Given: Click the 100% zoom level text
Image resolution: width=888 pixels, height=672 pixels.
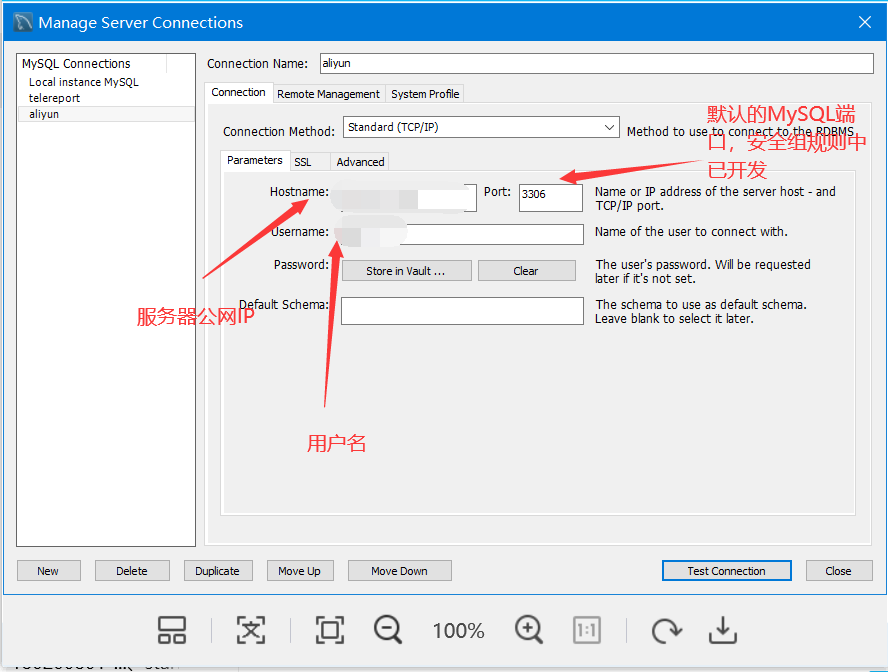Looking at the screenshot, I should point(458,631).
